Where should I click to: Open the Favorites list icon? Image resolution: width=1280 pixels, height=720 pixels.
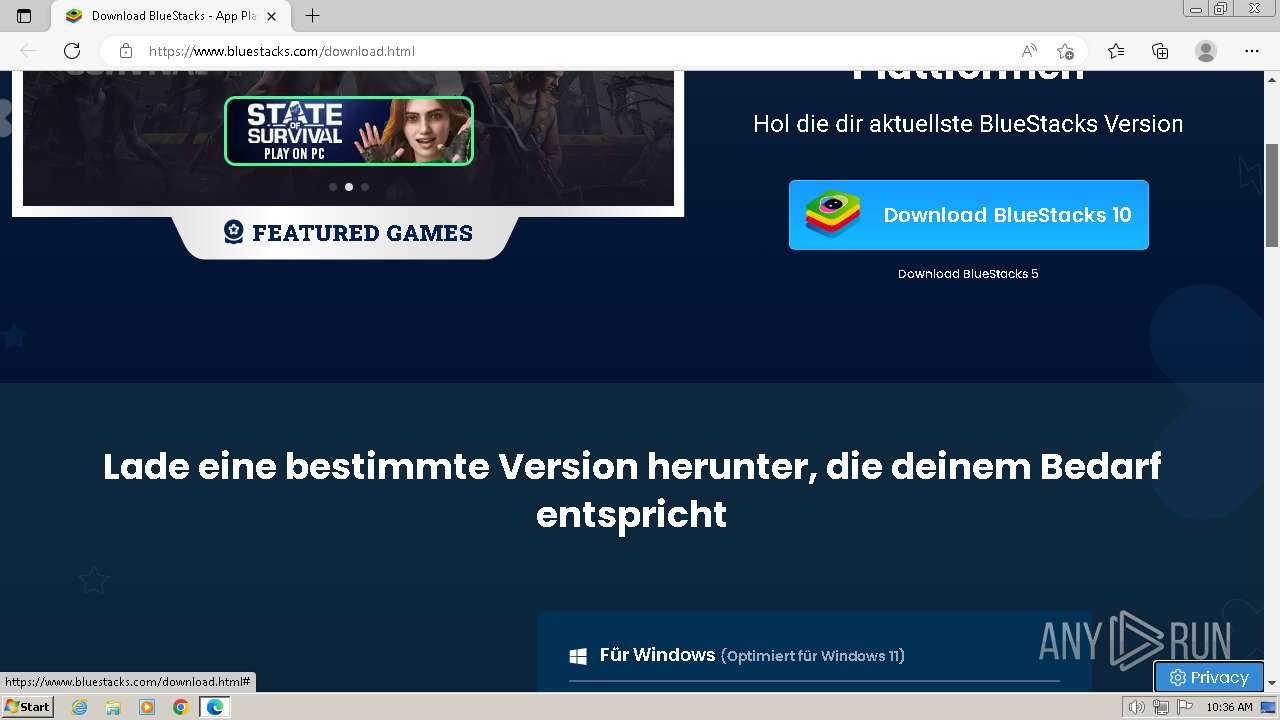1116,51
